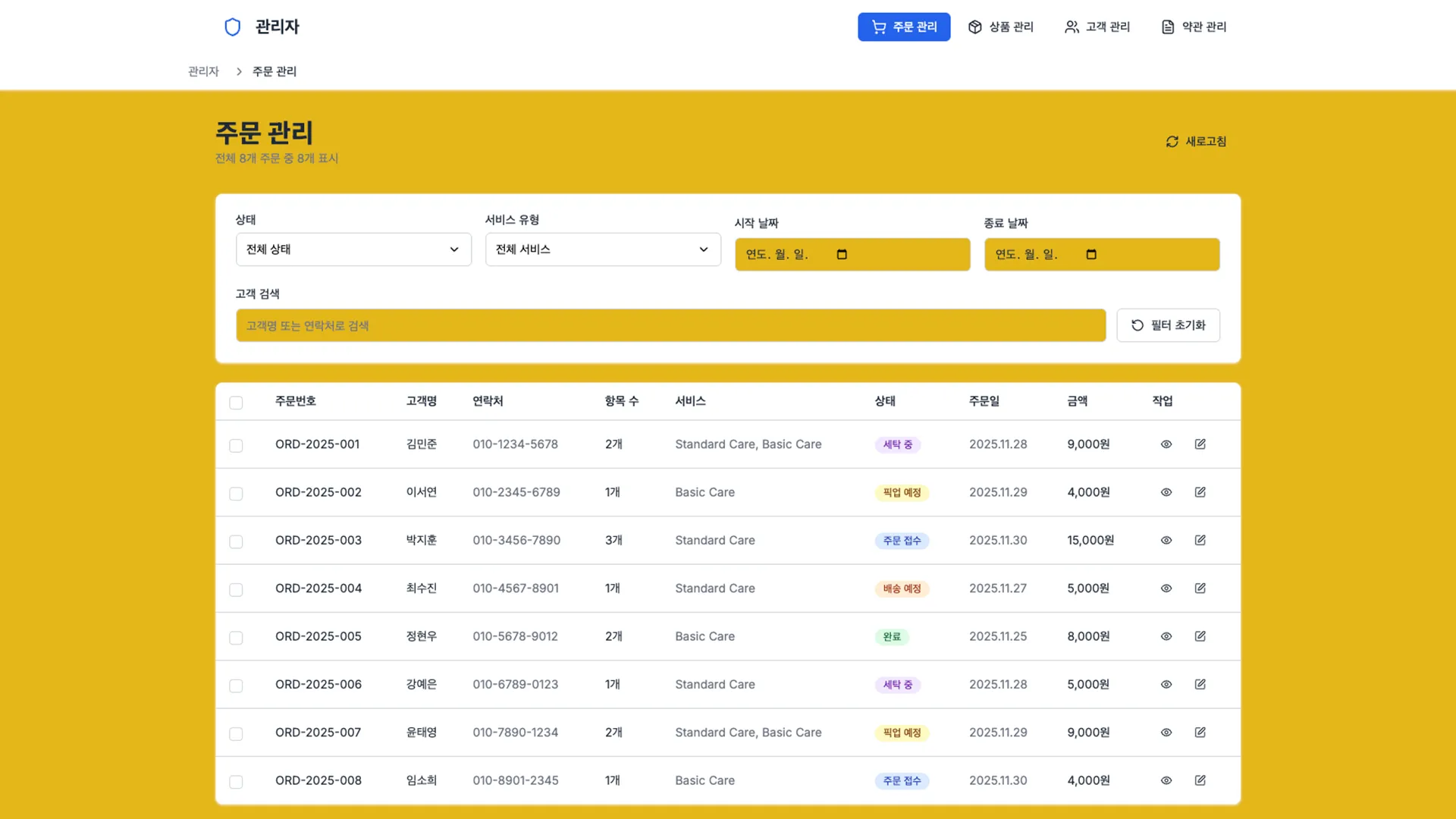Viewport: 1456px width, 819px height.
Task: Click the 배송 예정 status badge
Action: click(902, 589)
